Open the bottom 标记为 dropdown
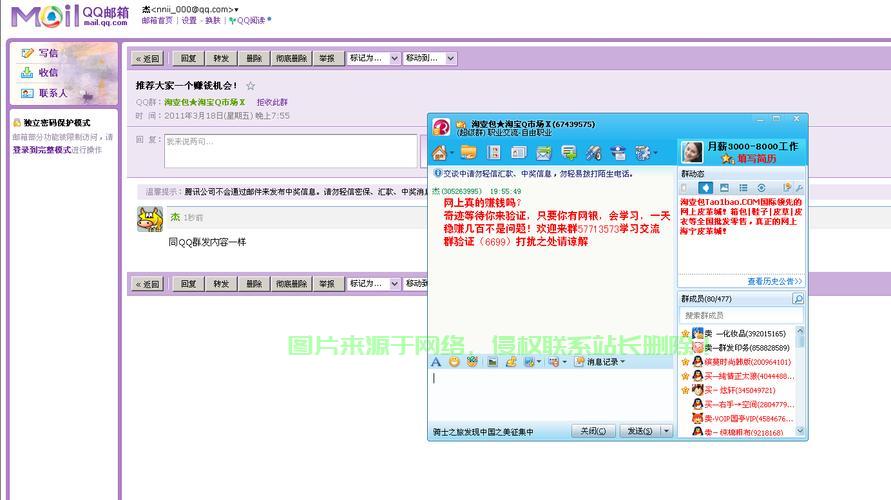The height and width of the screenshot is (500, 891). (x=373, y=284)
